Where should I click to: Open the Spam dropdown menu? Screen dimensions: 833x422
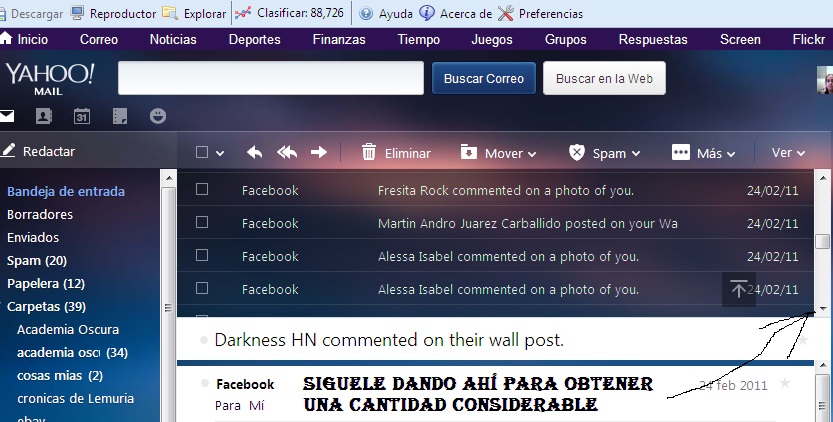click(604, 153)
